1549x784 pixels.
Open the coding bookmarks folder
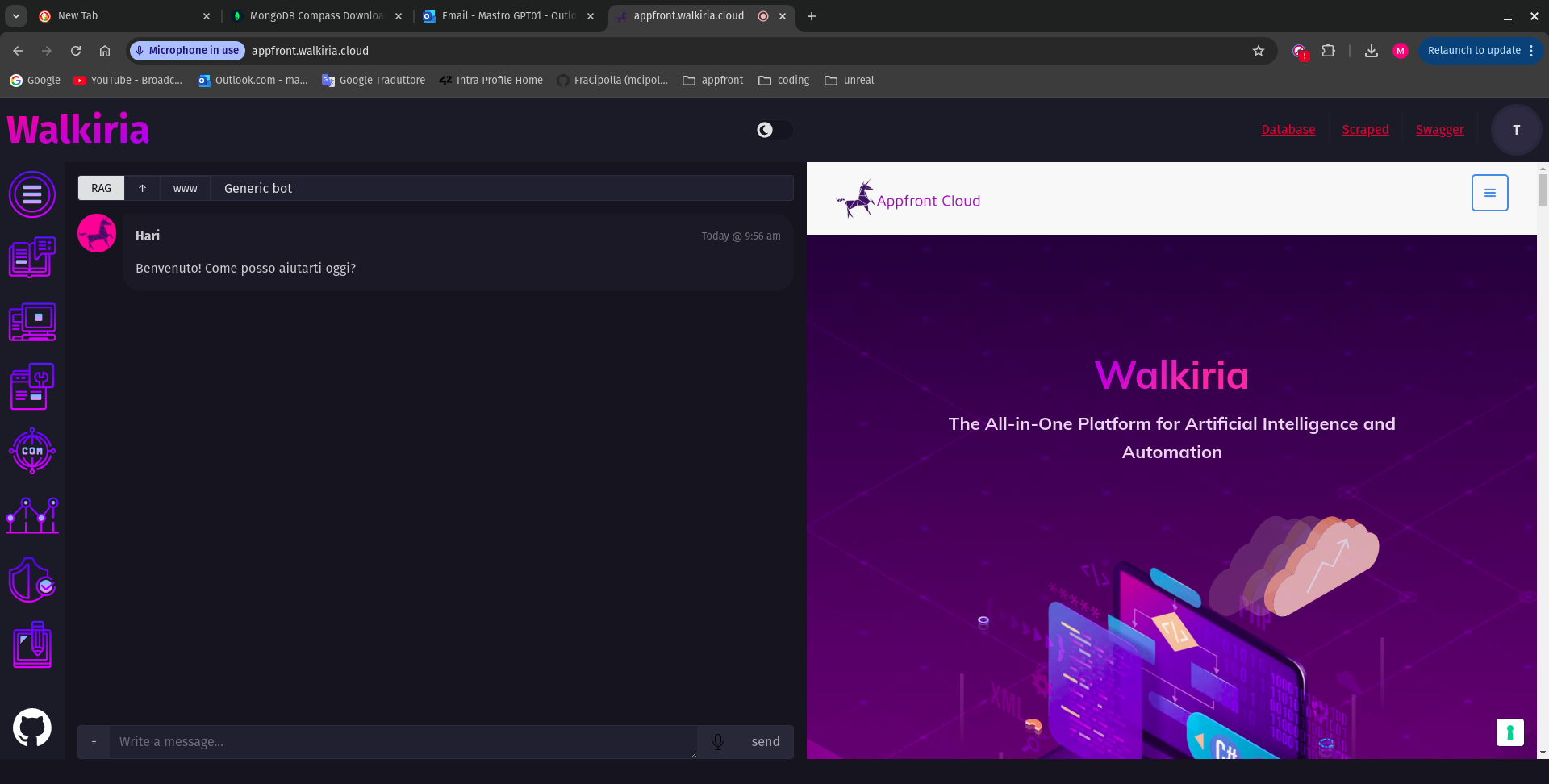click(784, 81)
